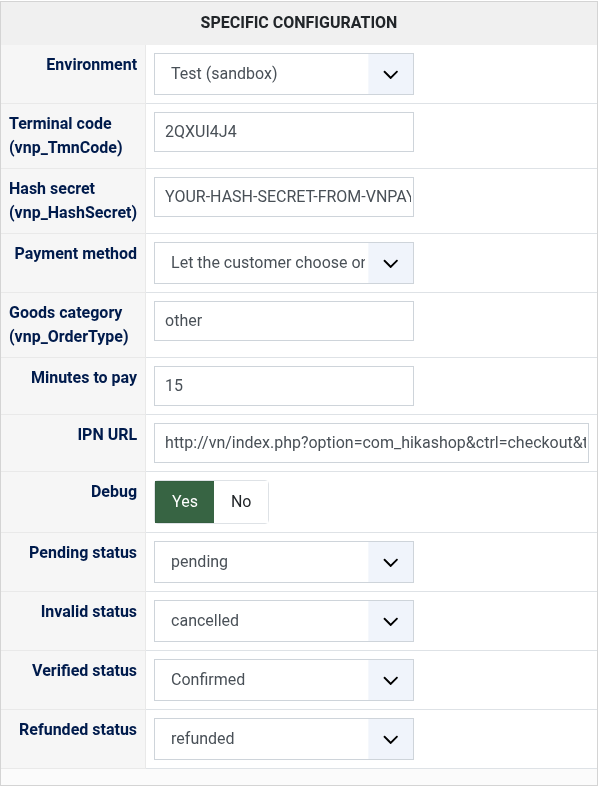The height and width of the screenshot is (786, 598).
Task: Expand the Pending status dropdown
Action: click(x=284, y=562)
